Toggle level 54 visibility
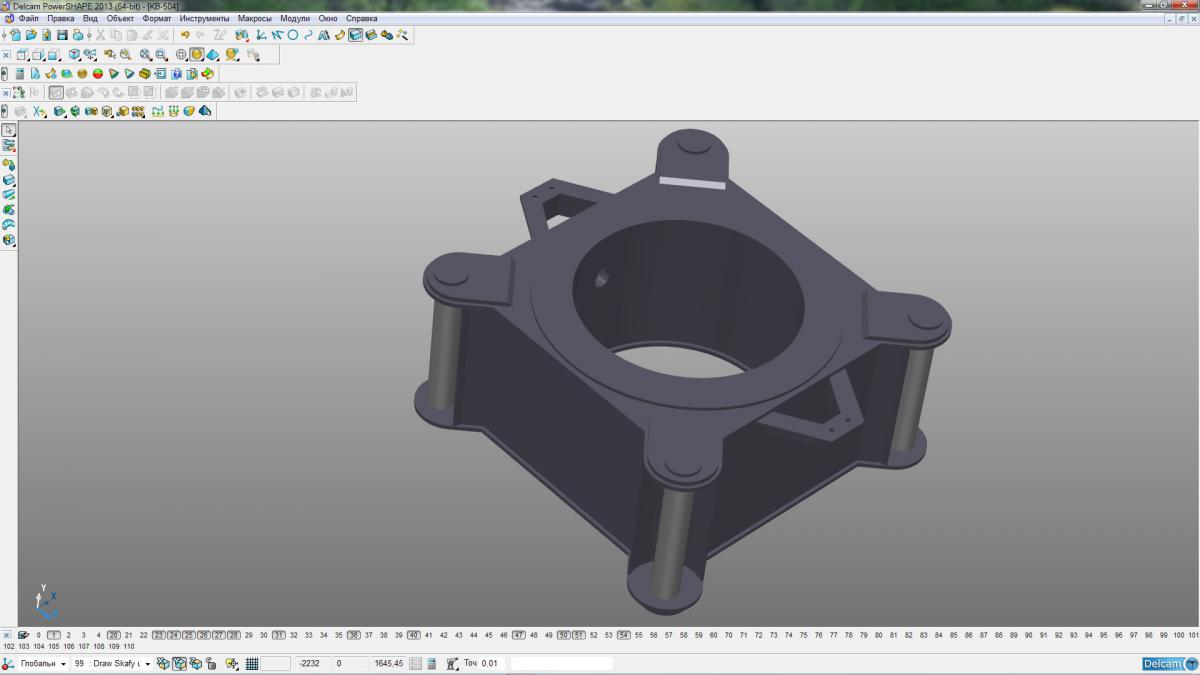The image size is (1200, 675). coord(624,635)
